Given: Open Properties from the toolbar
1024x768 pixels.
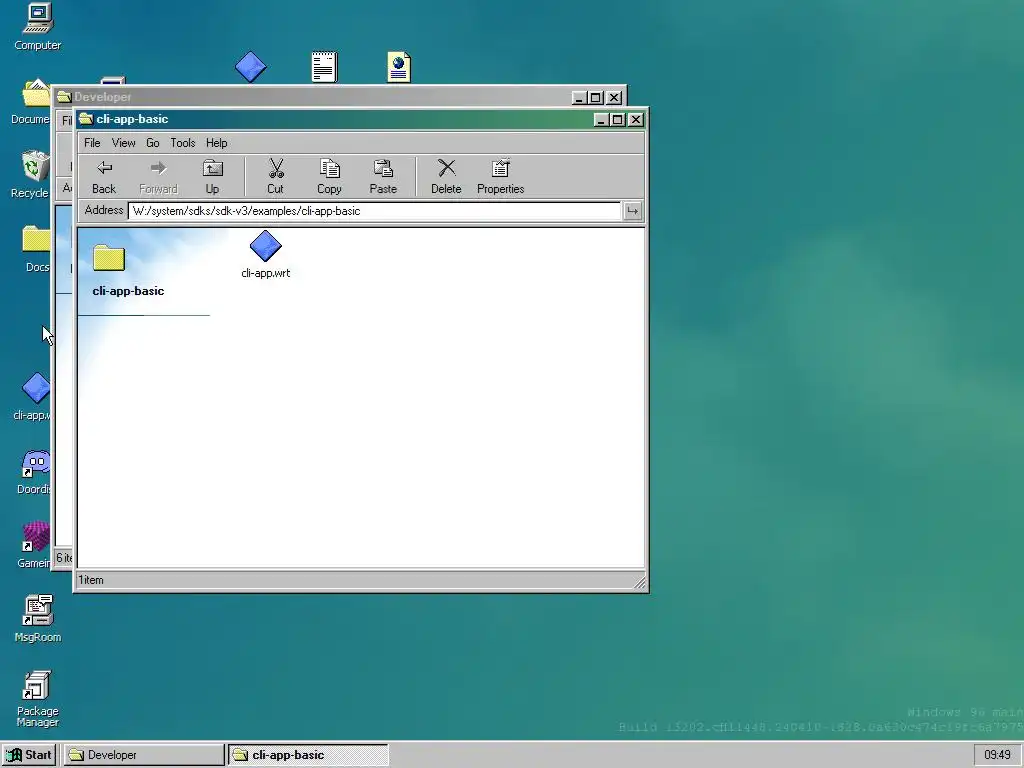Looking at the screenshot, I should tap(500, 177).
